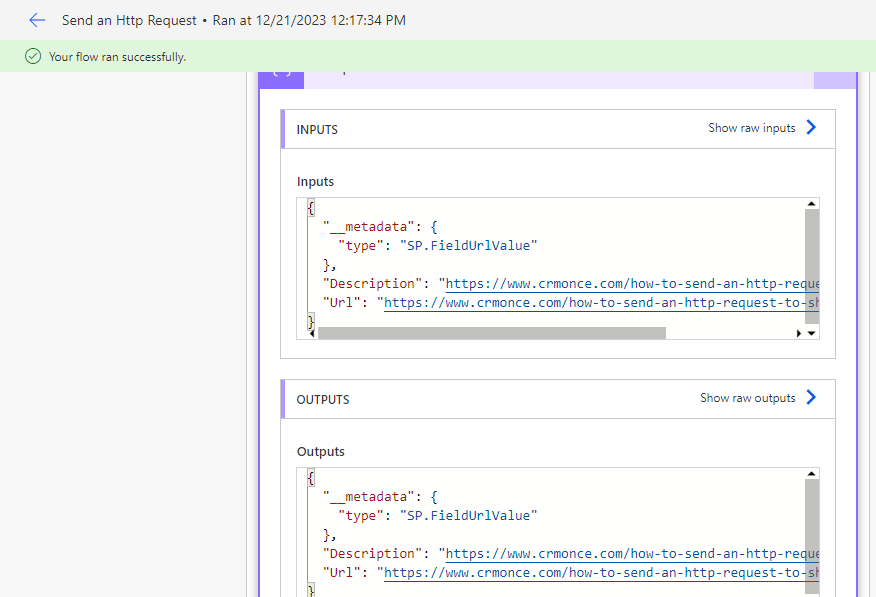The width and height of the screenshot is (876, 597).
Task: Click the 'Inputs' label above JSON box
Action: 315,182
